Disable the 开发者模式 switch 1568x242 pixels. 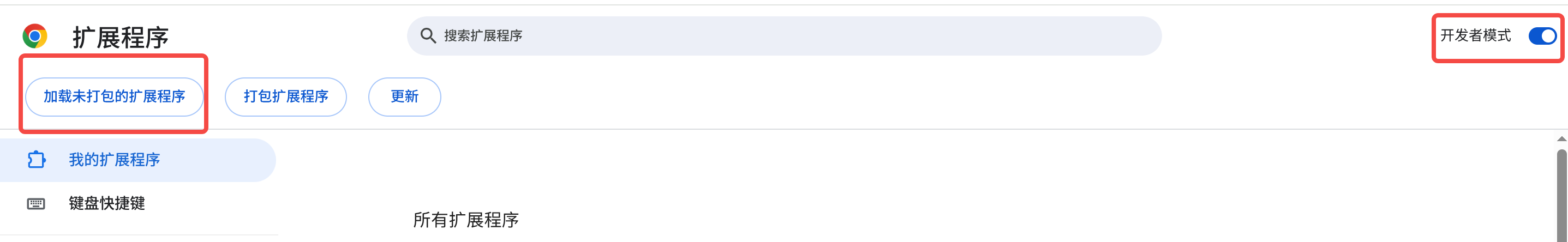pos(1542,37)
